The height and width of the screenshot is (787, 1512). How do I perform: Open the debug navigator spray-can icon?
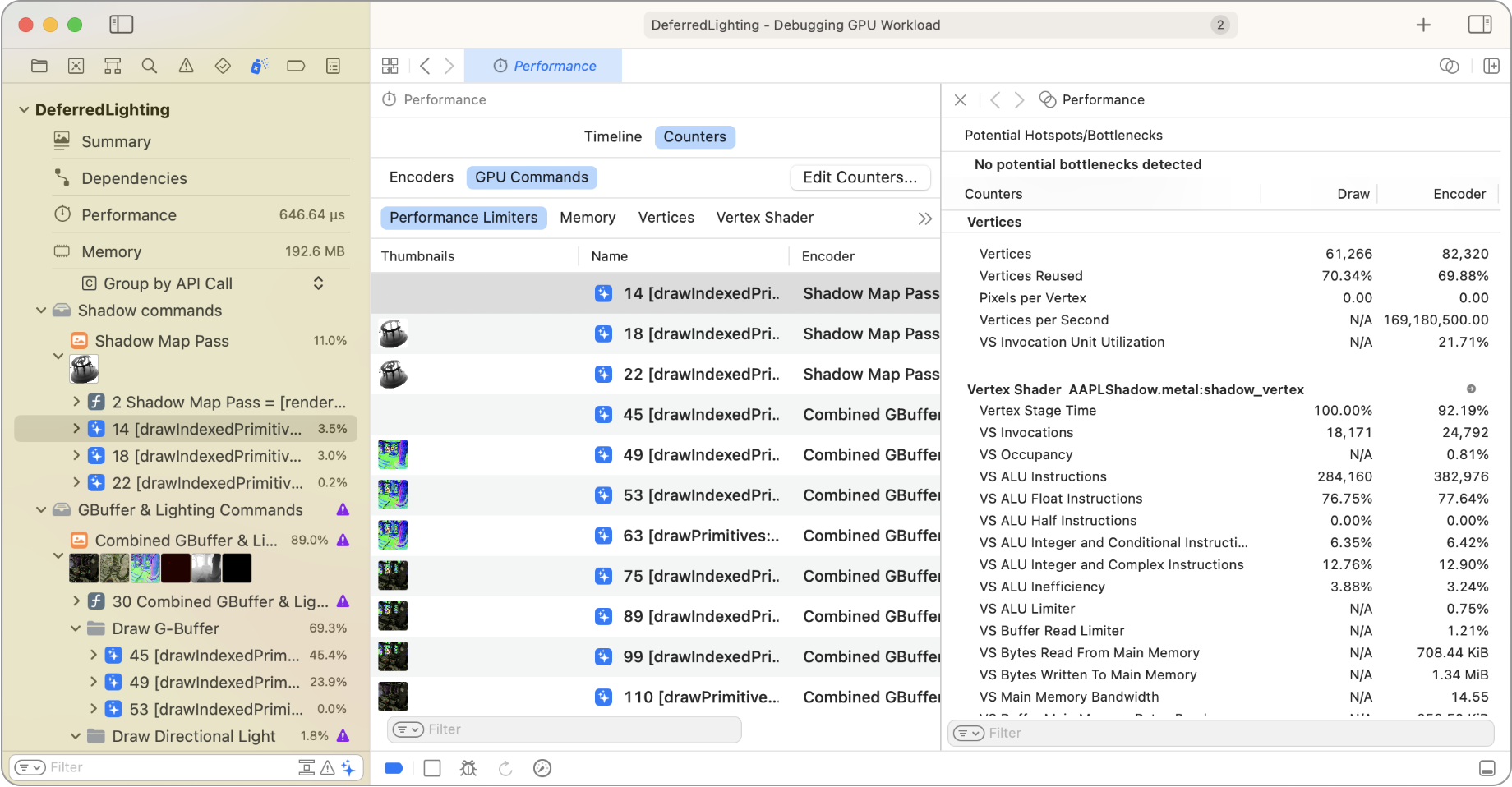260,66
